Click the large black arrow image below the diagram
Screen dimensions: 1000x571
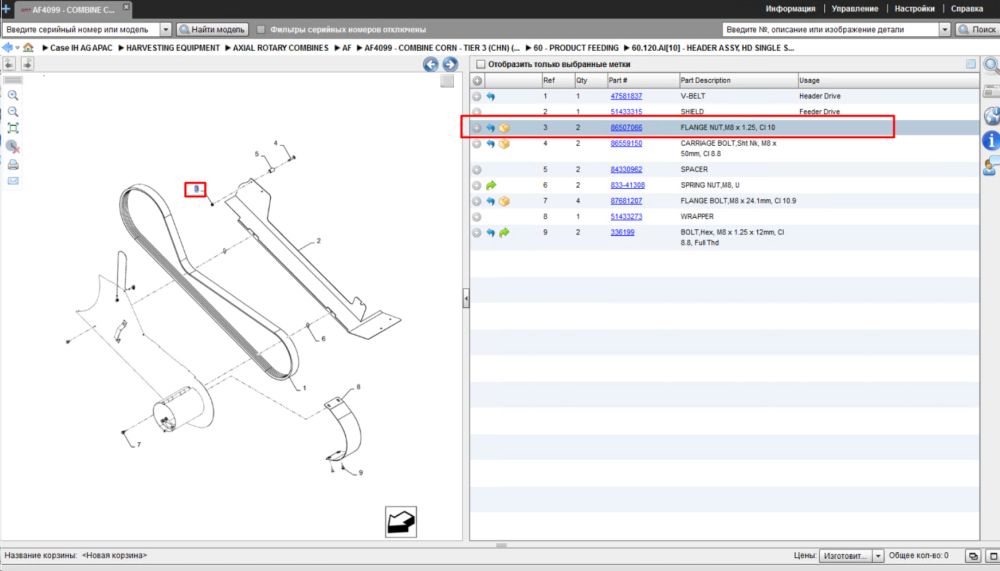401,522
